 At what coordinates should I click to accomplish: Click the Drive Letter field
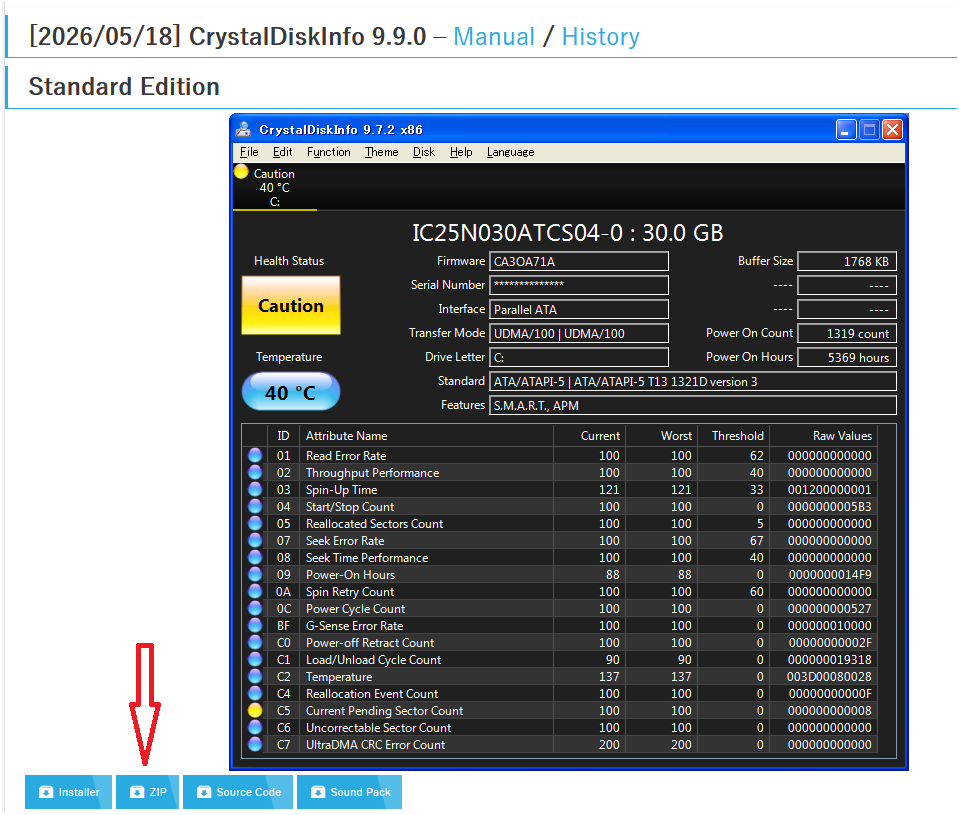(x=579, y=357)
